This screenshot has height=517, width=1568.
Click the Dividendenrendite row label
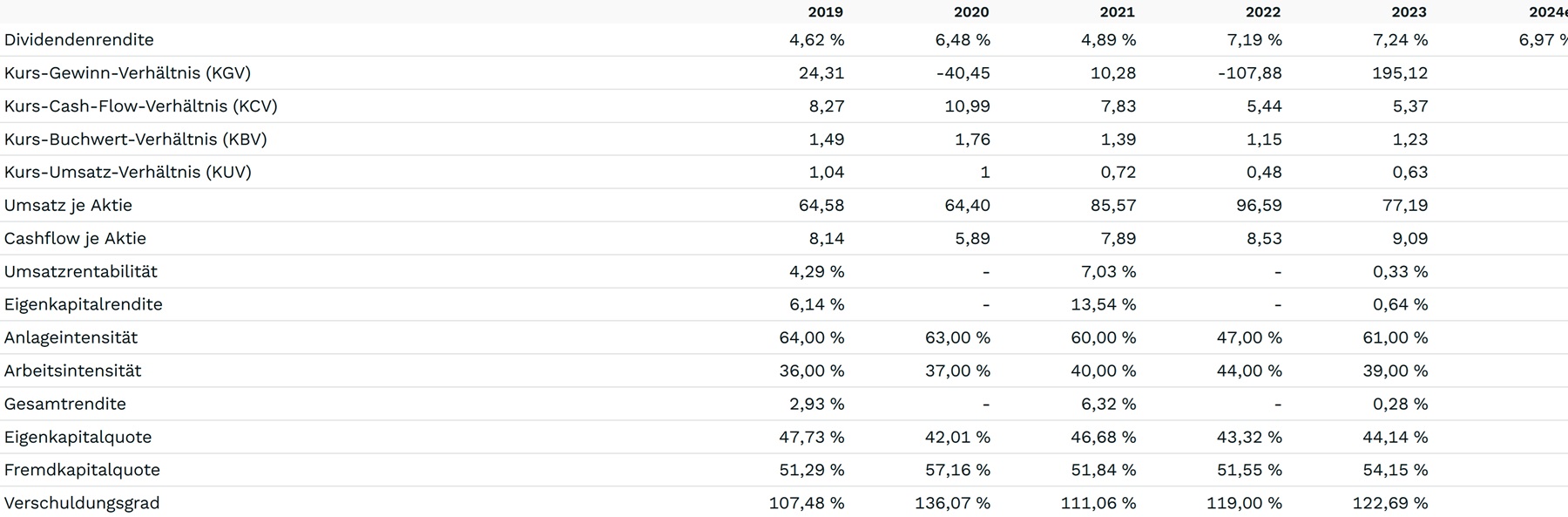[79, 40]
